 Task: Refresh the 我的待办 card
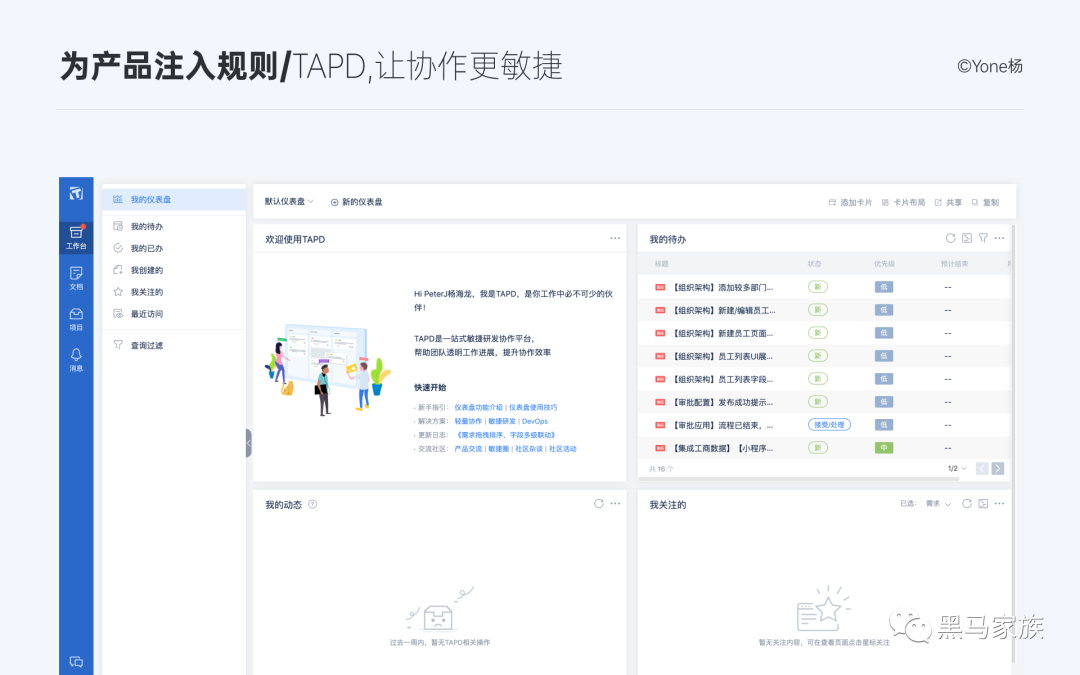[951, 238]
